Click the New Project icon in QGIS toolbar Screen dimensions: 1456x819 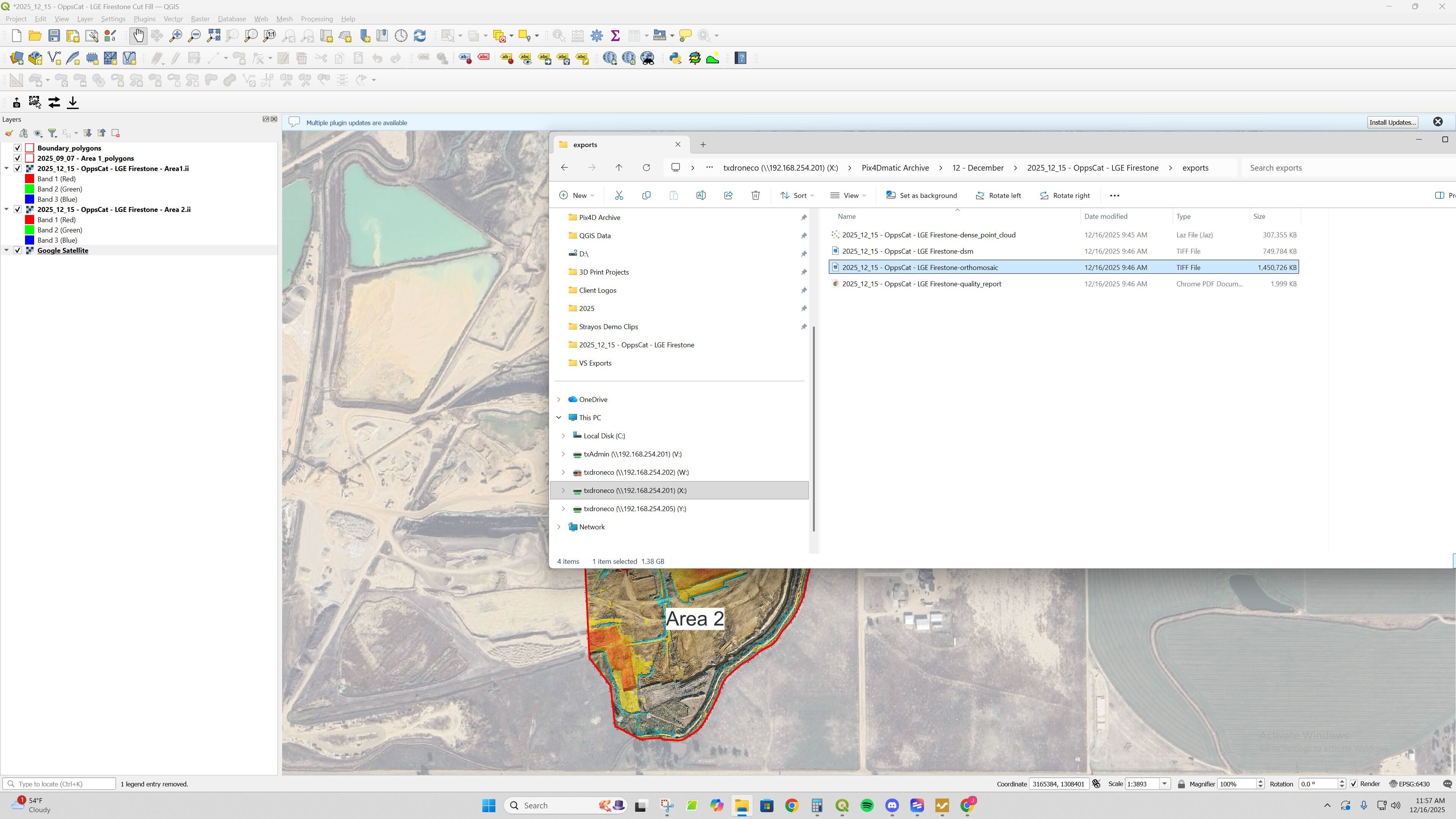coord(16,36)
